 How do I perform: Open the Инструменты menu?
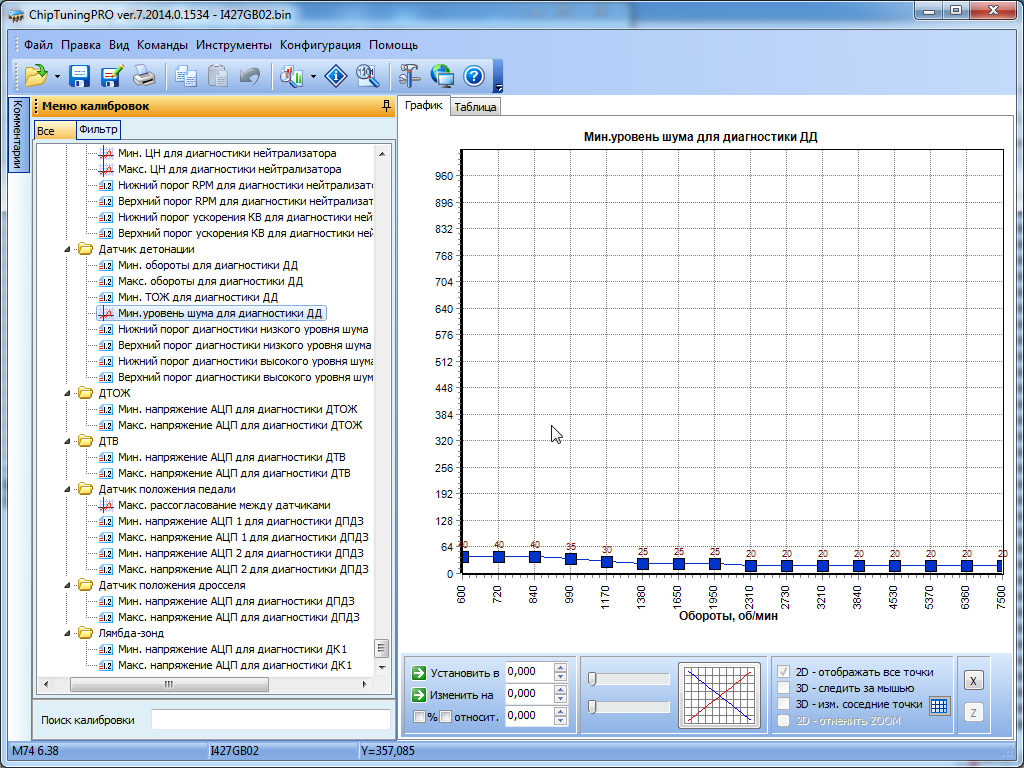pos(233,45)
